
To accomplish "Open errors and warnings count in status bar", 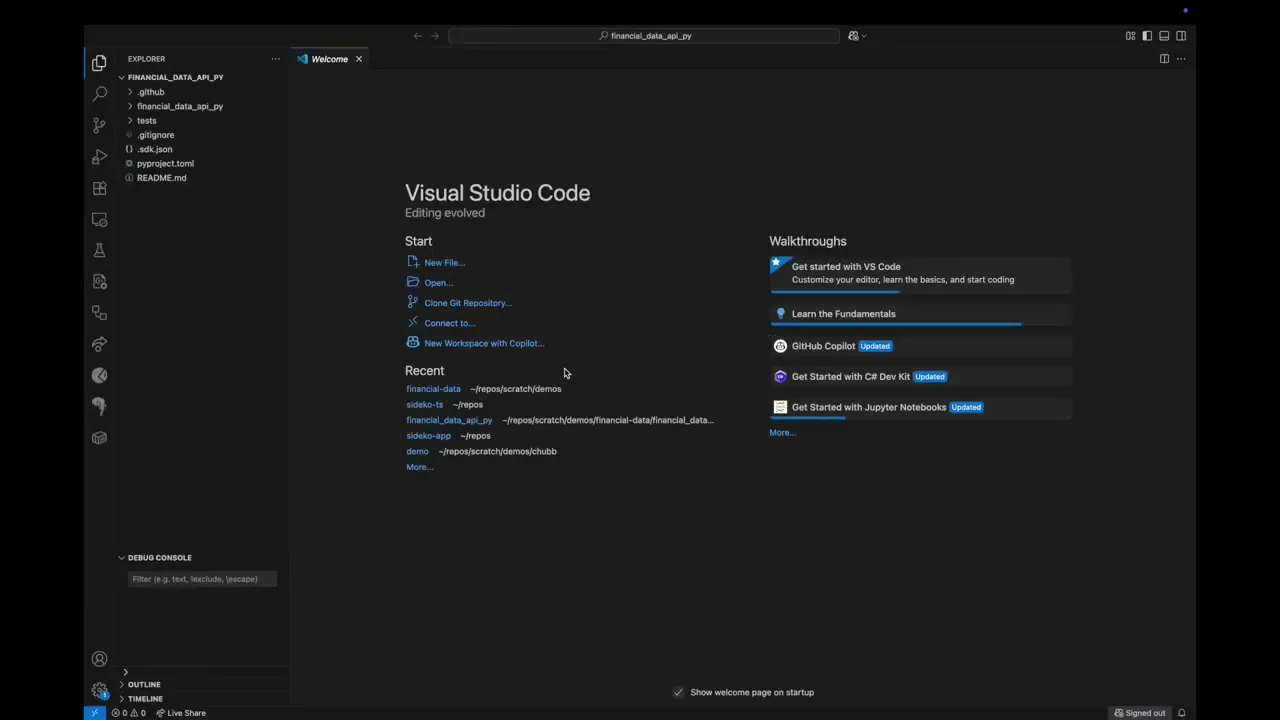I will 128,713.
